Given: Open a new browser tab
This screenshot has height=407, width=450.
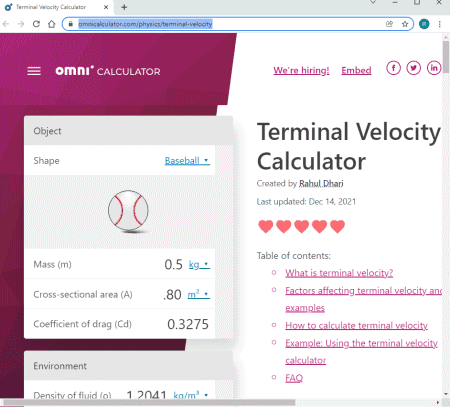Looking at the screenshot, I should 124,7.
